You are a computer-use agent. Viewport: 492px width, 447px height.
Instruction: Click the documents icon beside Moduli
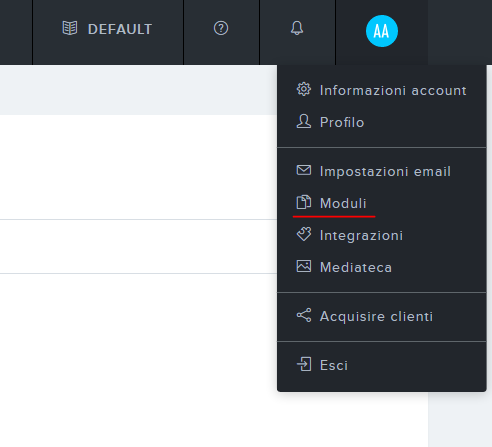point(304,202)
